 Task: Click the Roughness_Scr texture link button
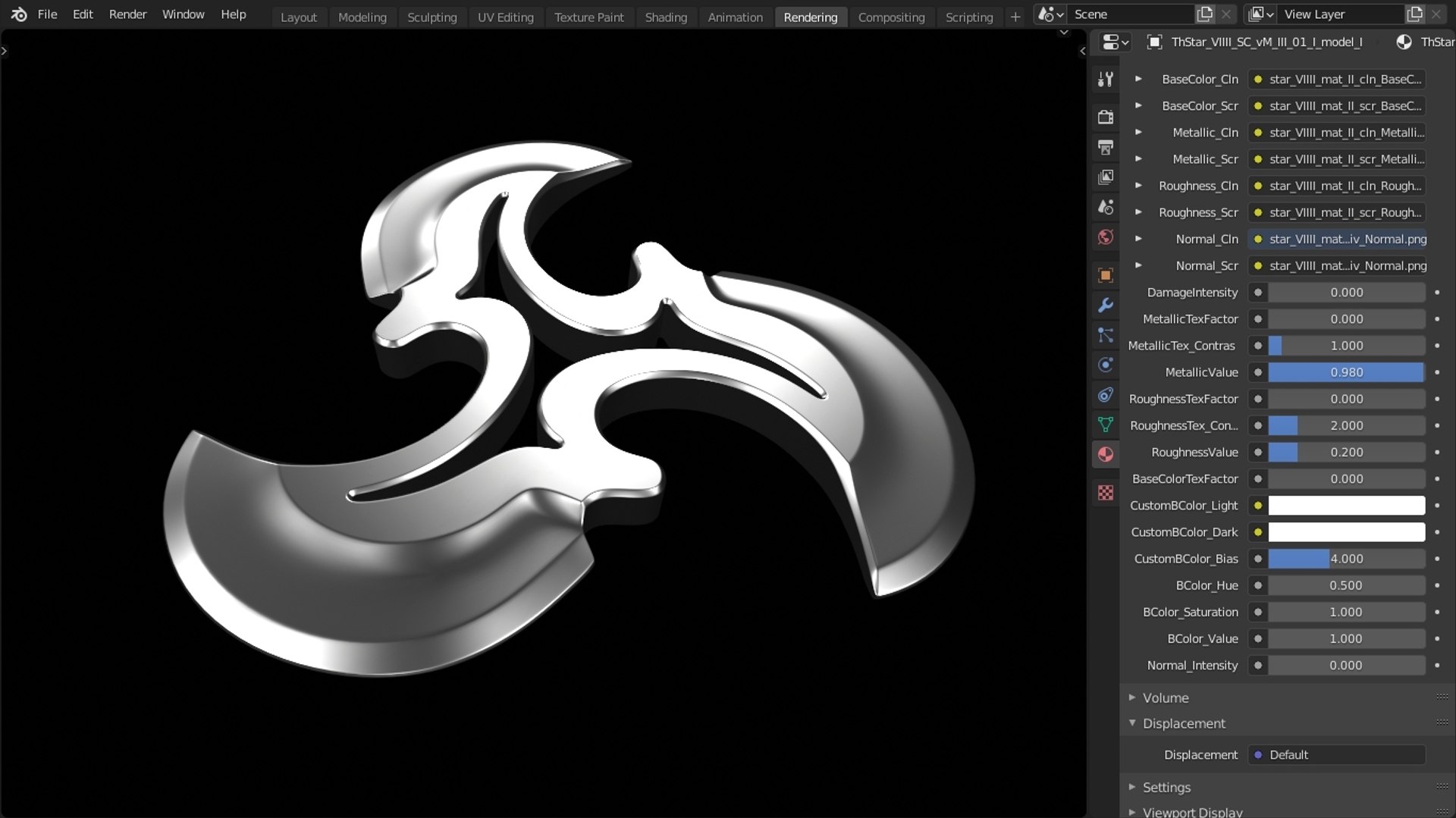(x=1338, y=212)
